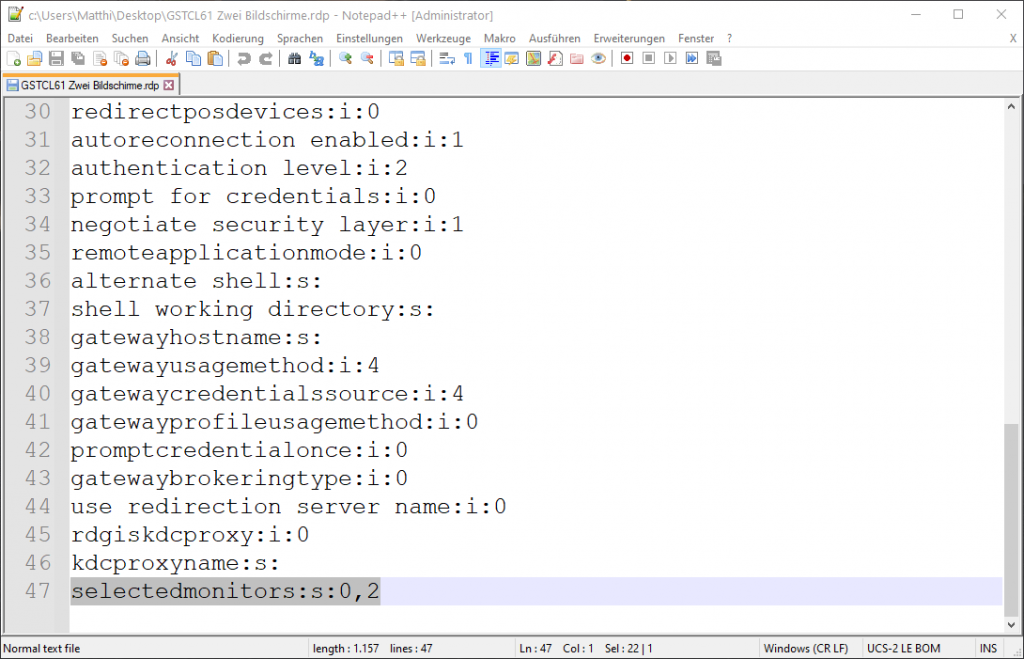The height and width of the screenshot is (659, 1024).
Task: Save the current file with floppy icon
Action: [56, 59]
